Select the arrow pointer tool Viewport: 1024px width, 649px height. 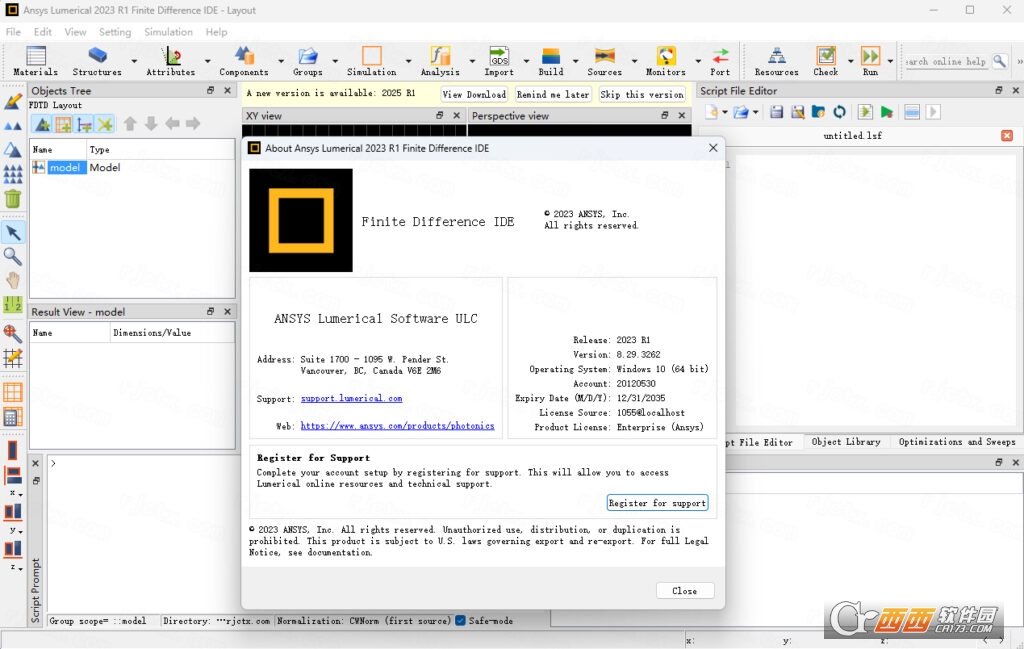point(12,232)
